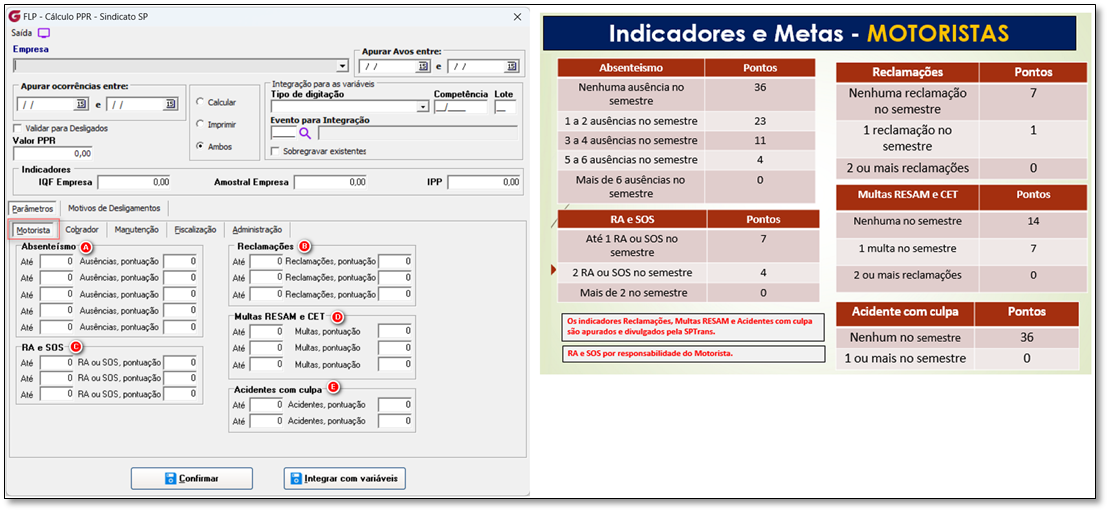Open Motivos de Desligamentos tab

pos(114,209)
